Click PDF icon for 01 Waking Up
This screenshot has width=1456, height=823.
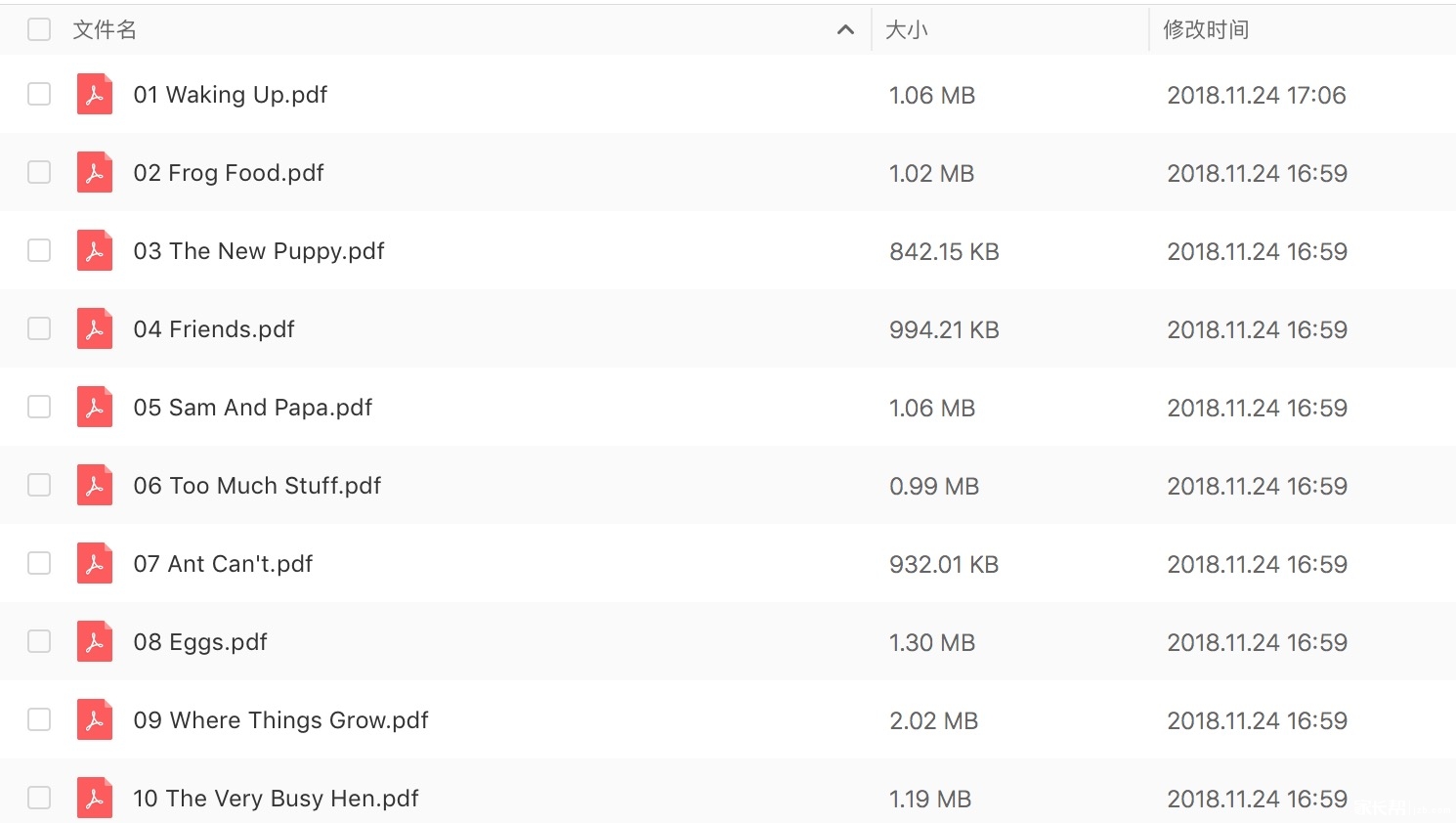(95, 94)
